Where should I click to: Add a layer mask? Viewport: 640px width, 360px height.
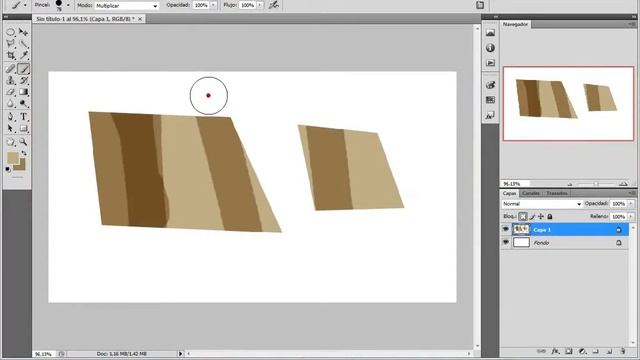click(569, 351)
